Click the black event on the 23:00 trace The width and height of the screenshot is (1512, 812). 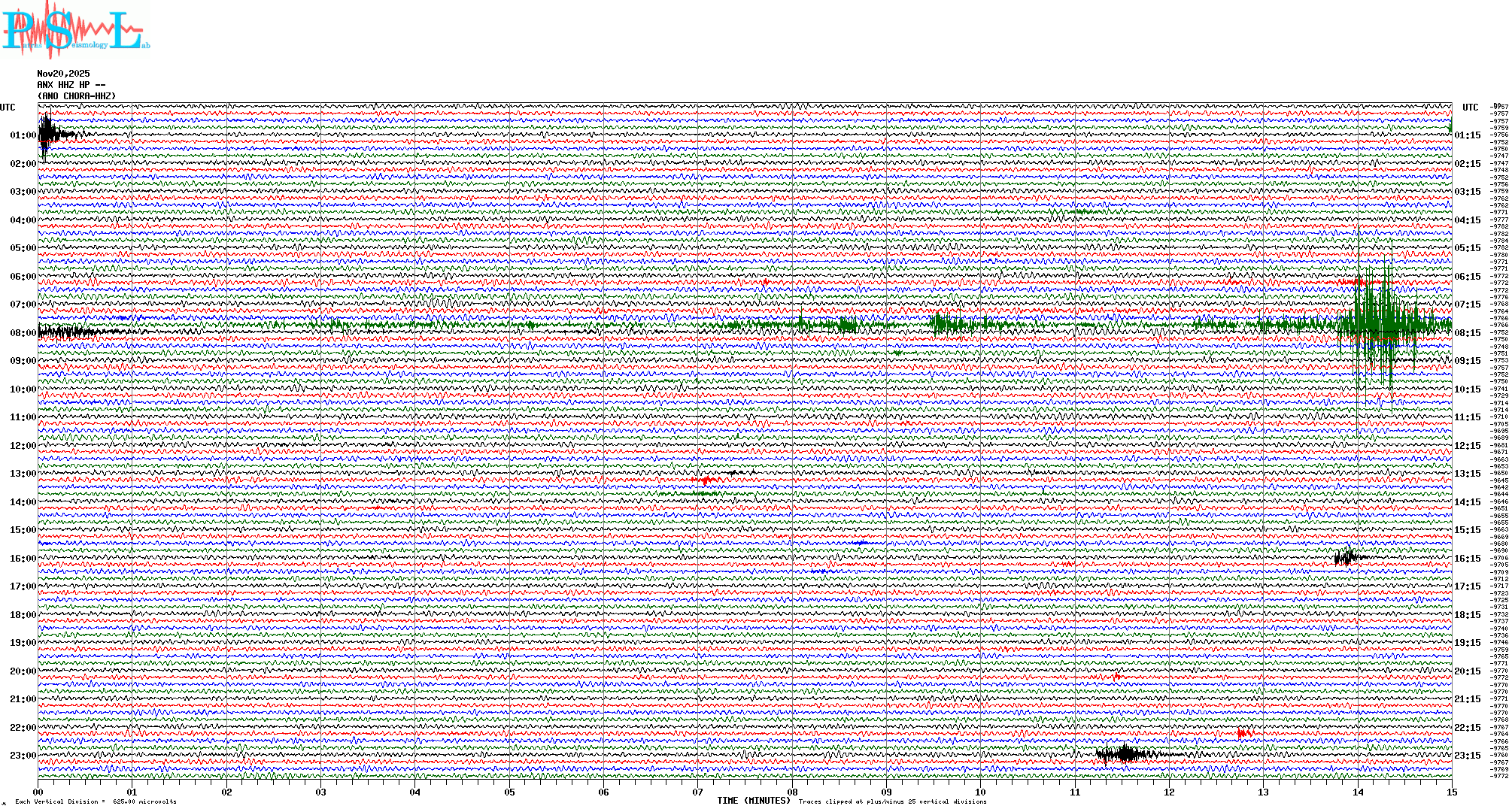(1126, 753)
